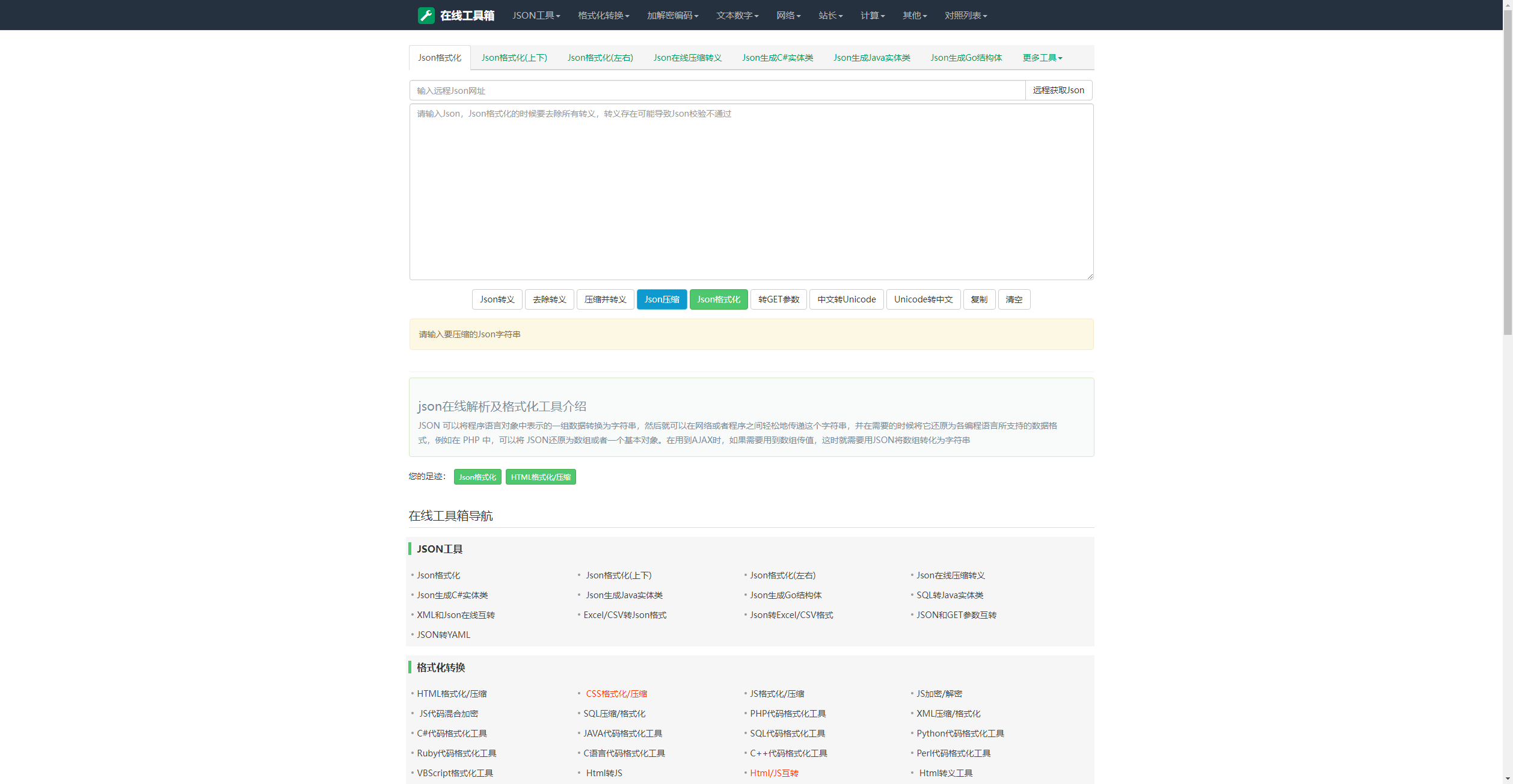Open HTML格式化/压缩 footprint tag

point(540,477)
